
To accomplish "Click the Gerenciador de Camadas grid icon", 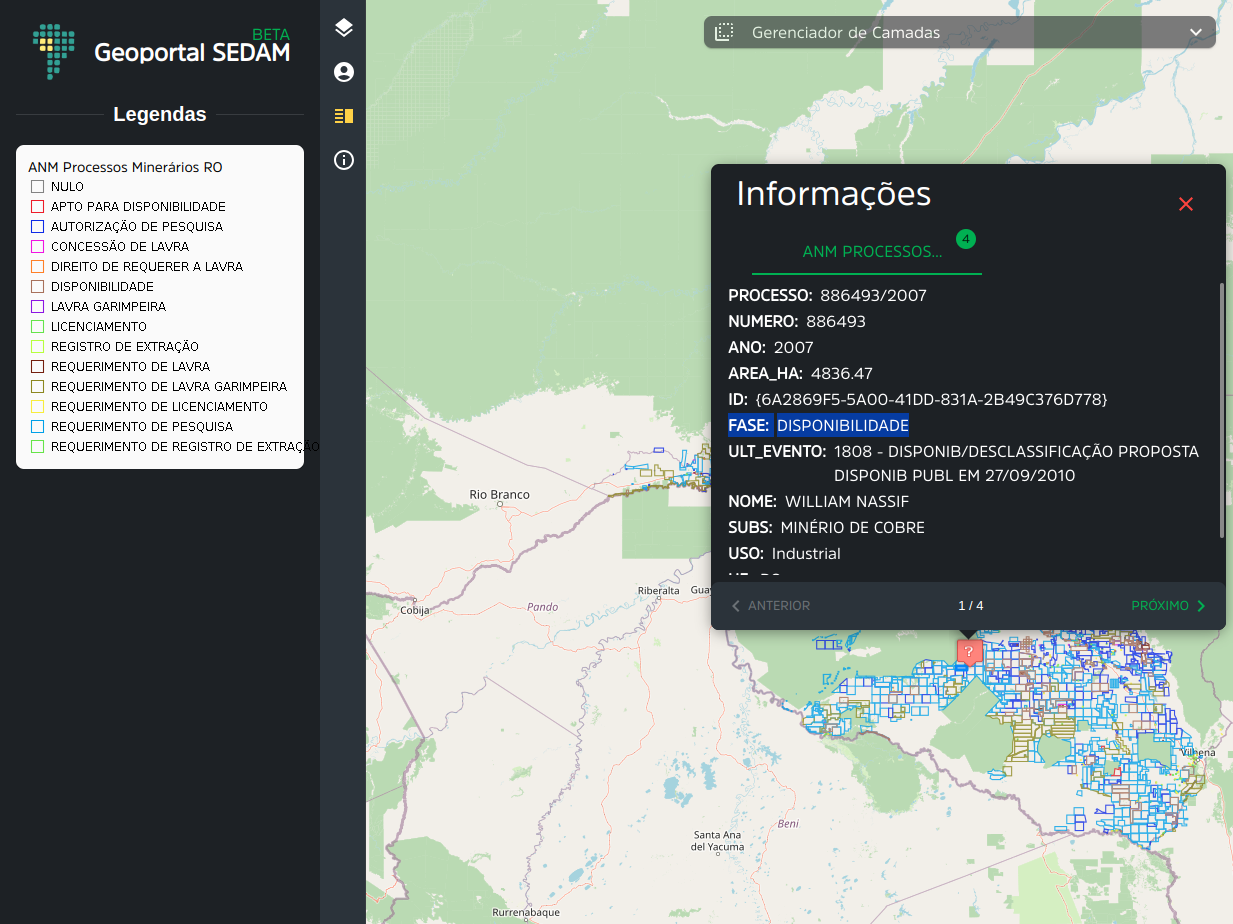I will pyautogui.click(x=725, y=32).
